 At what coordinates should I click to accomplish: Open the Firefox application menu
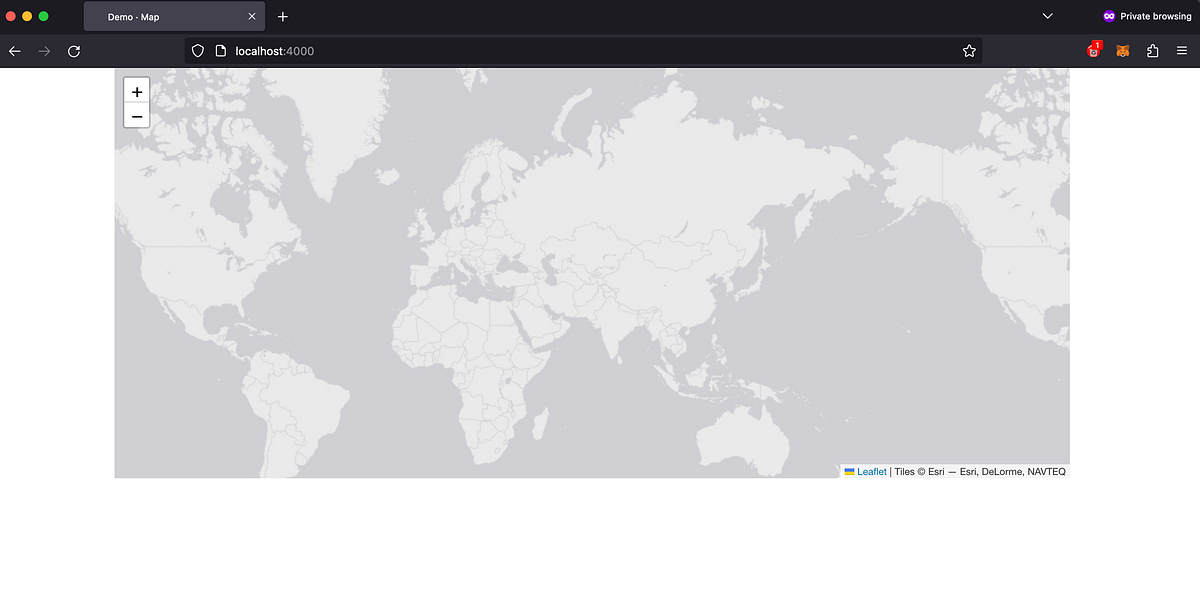click(1184, 50)
